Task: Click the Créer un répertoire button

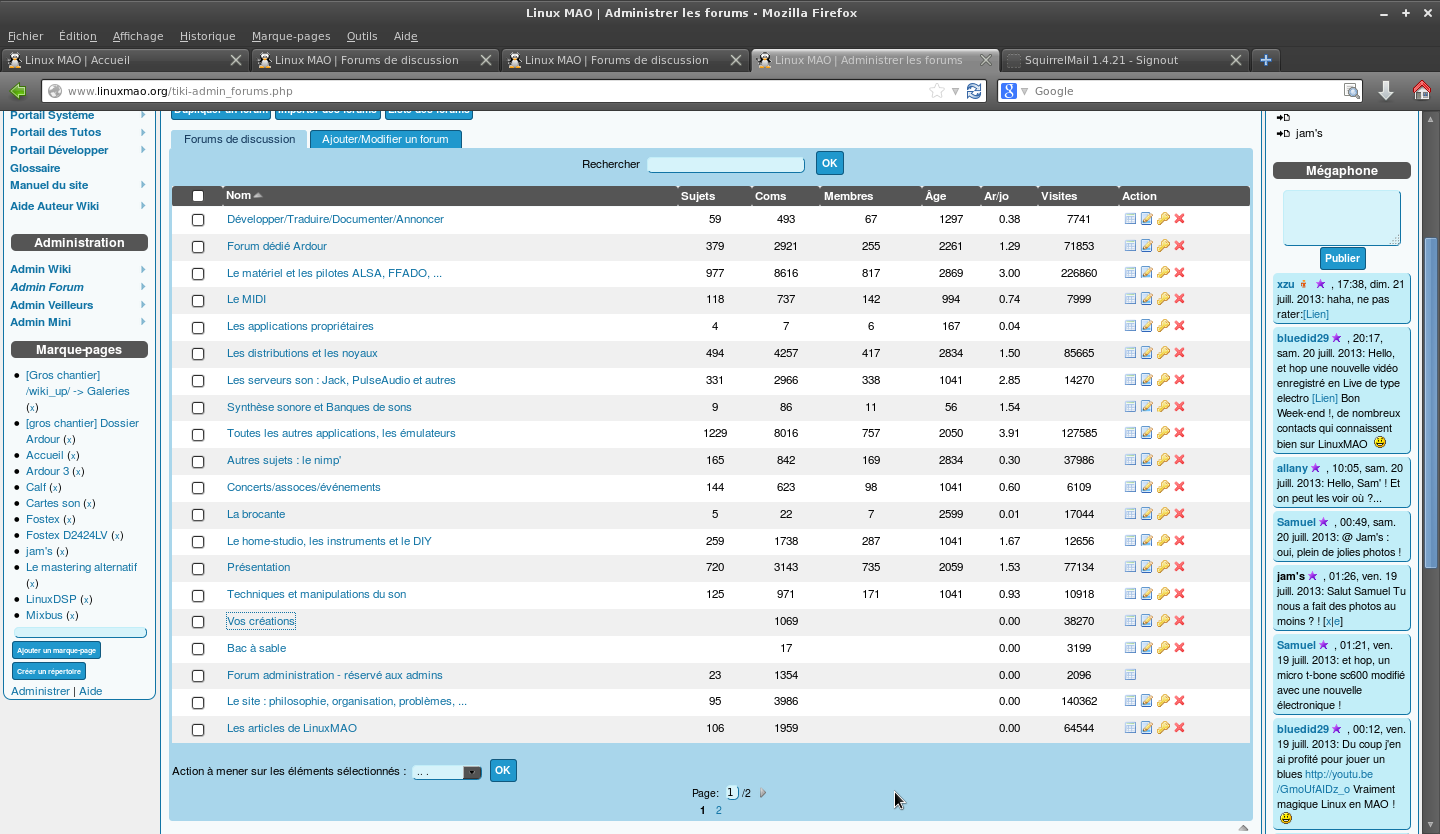Action: point(49,671)
